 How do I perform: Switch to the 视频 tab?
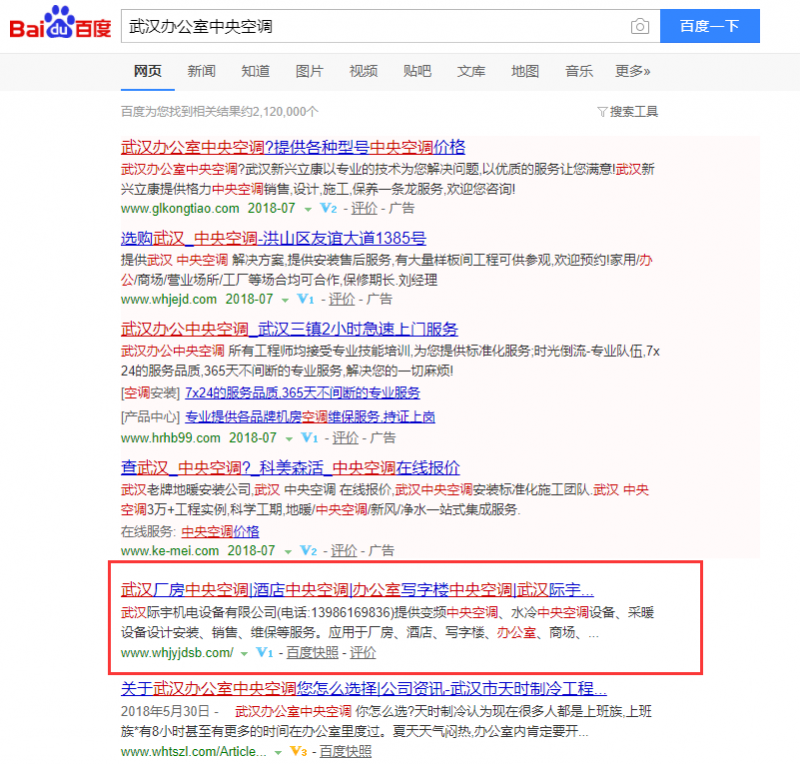click(x=361, y=71)
